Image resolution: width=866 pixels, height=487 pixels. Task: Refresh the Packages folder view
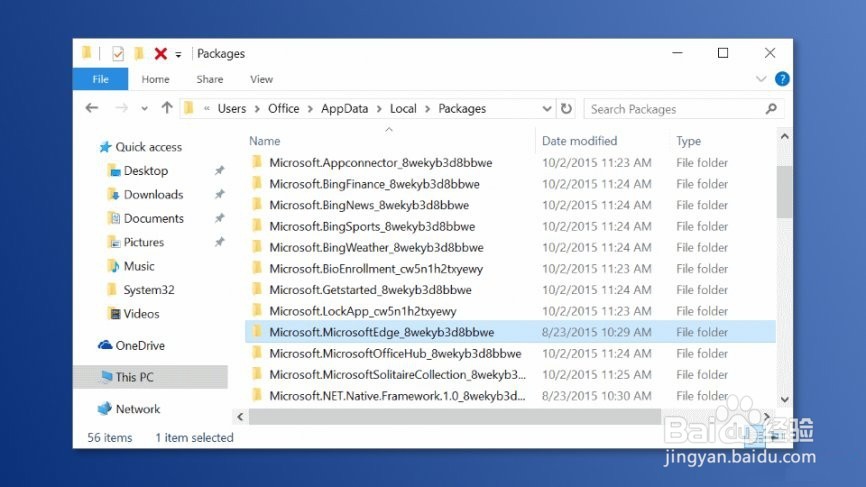point(566,109)
